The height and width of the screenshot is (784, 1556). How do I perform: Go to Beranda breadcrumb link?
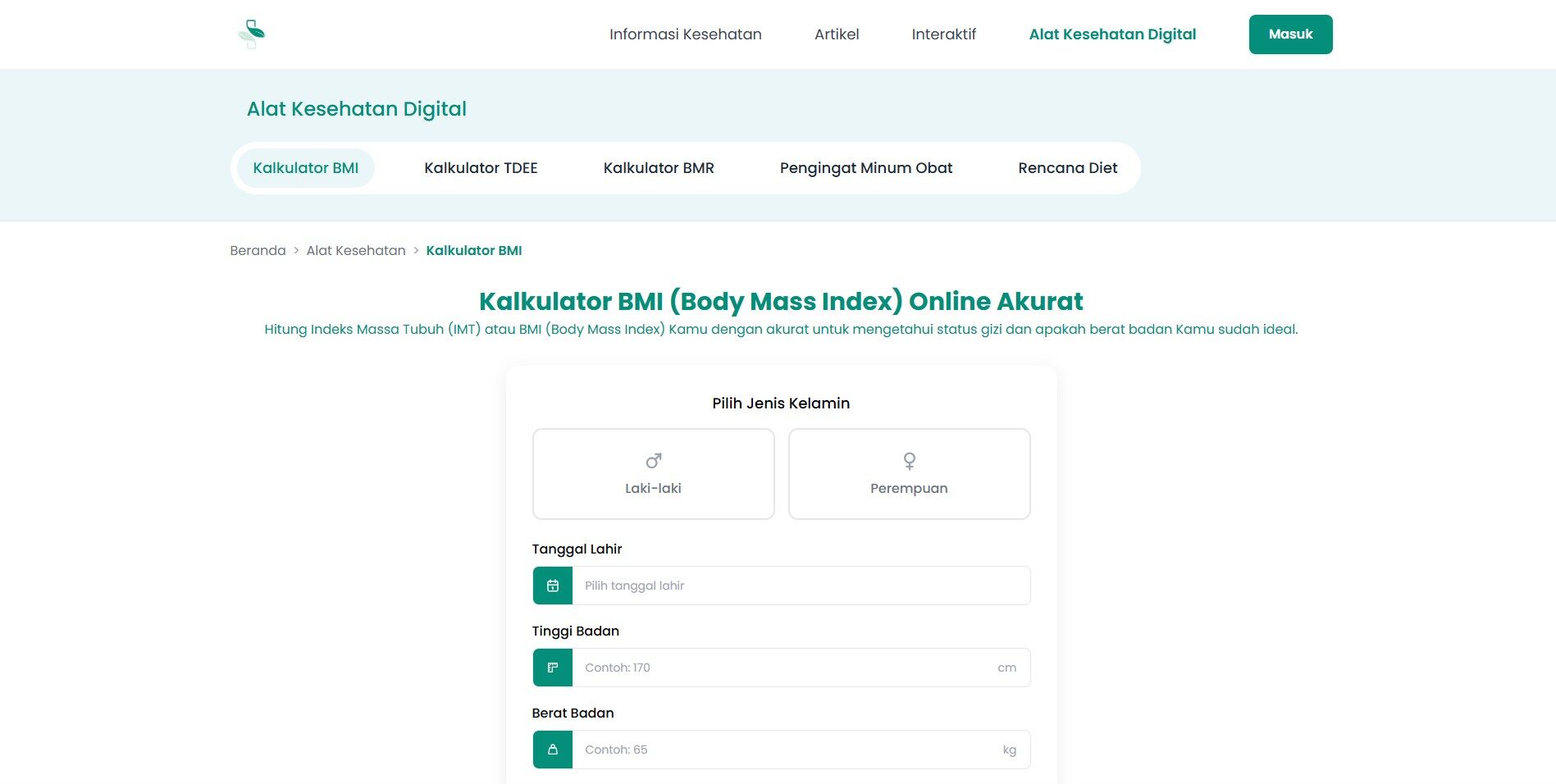pyautogui.click(x=258, y=251)
